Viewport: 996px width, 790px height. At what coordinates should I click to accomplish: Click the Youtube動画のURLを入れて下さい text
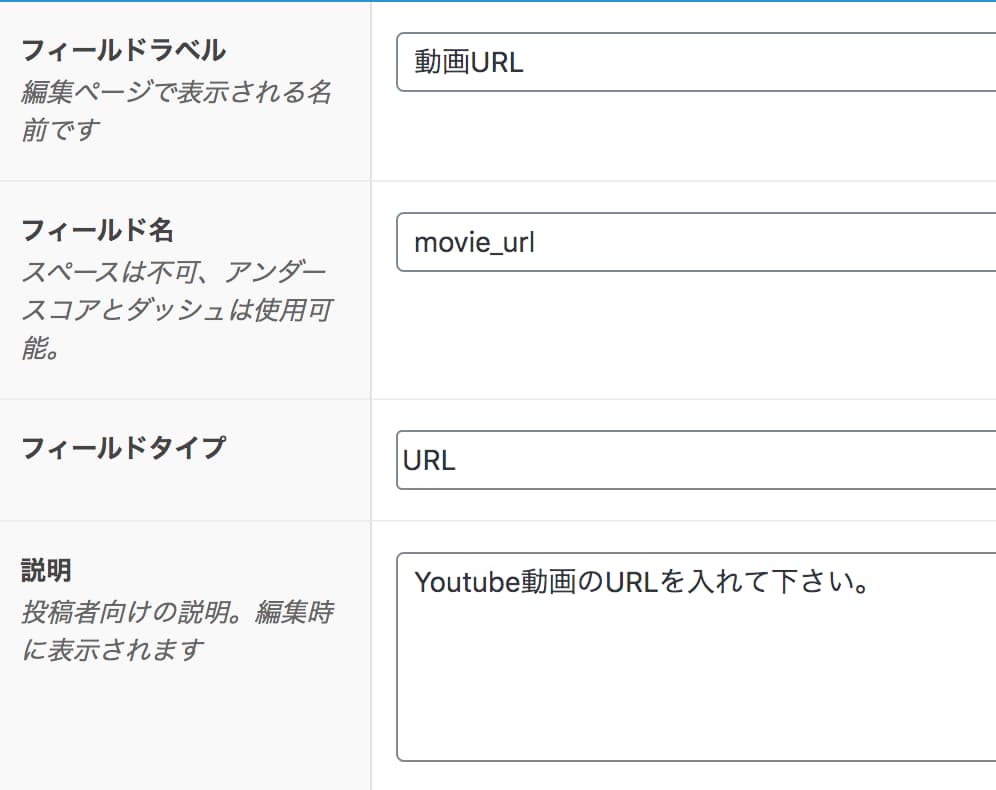coord(640,583)
